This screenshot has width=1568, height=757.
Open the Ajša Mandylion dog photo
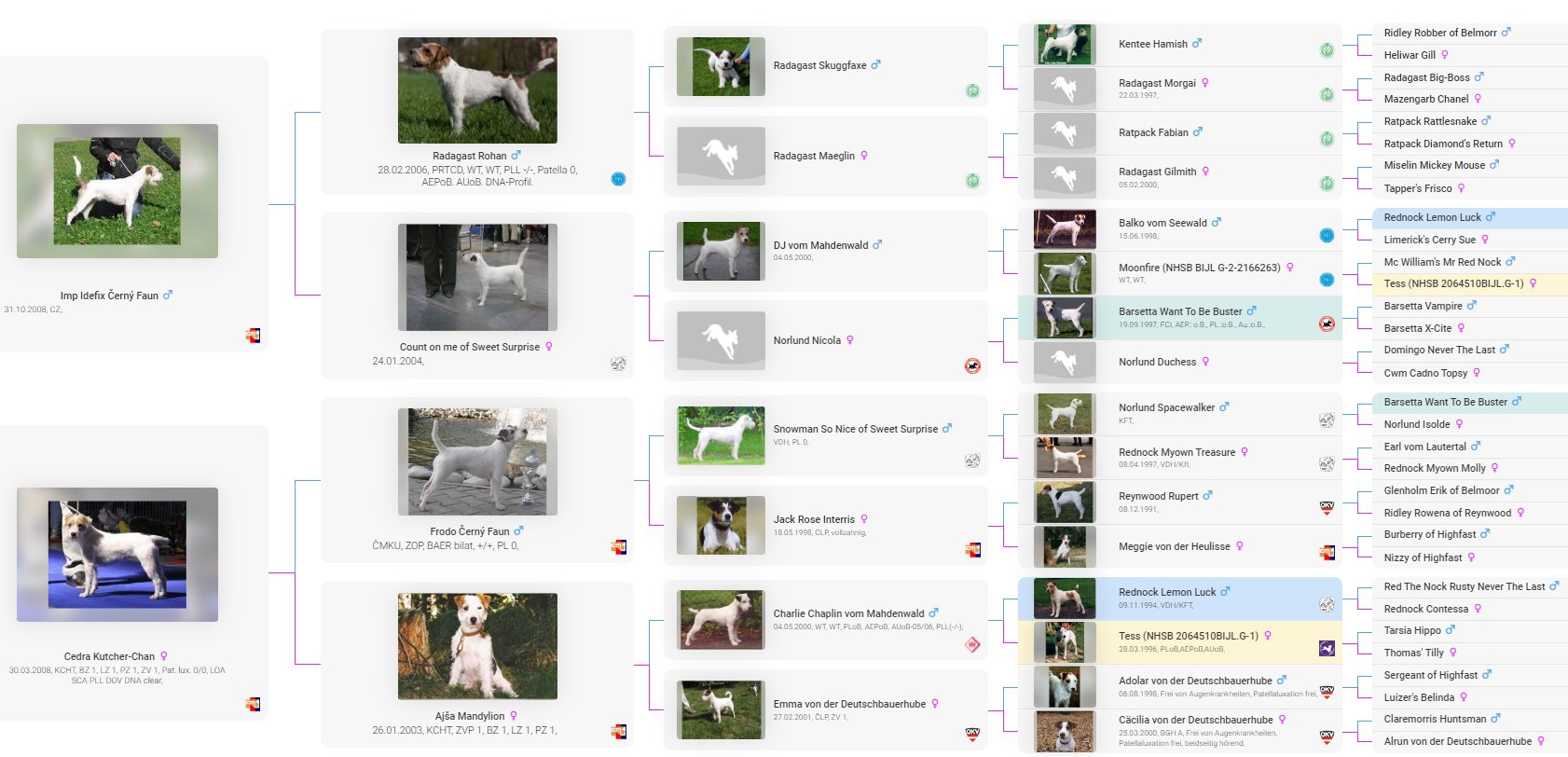[x=477, y=646]
